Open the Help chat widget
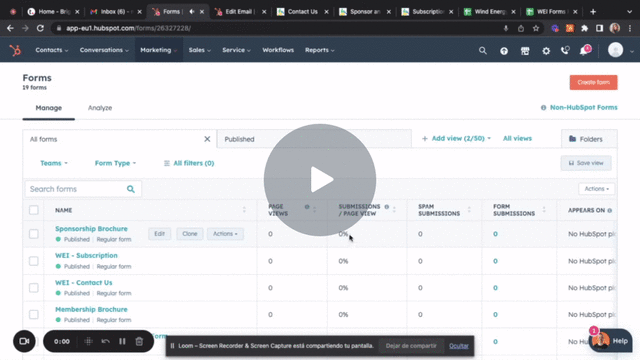This screenshot has width=640, height=360. 611,341
